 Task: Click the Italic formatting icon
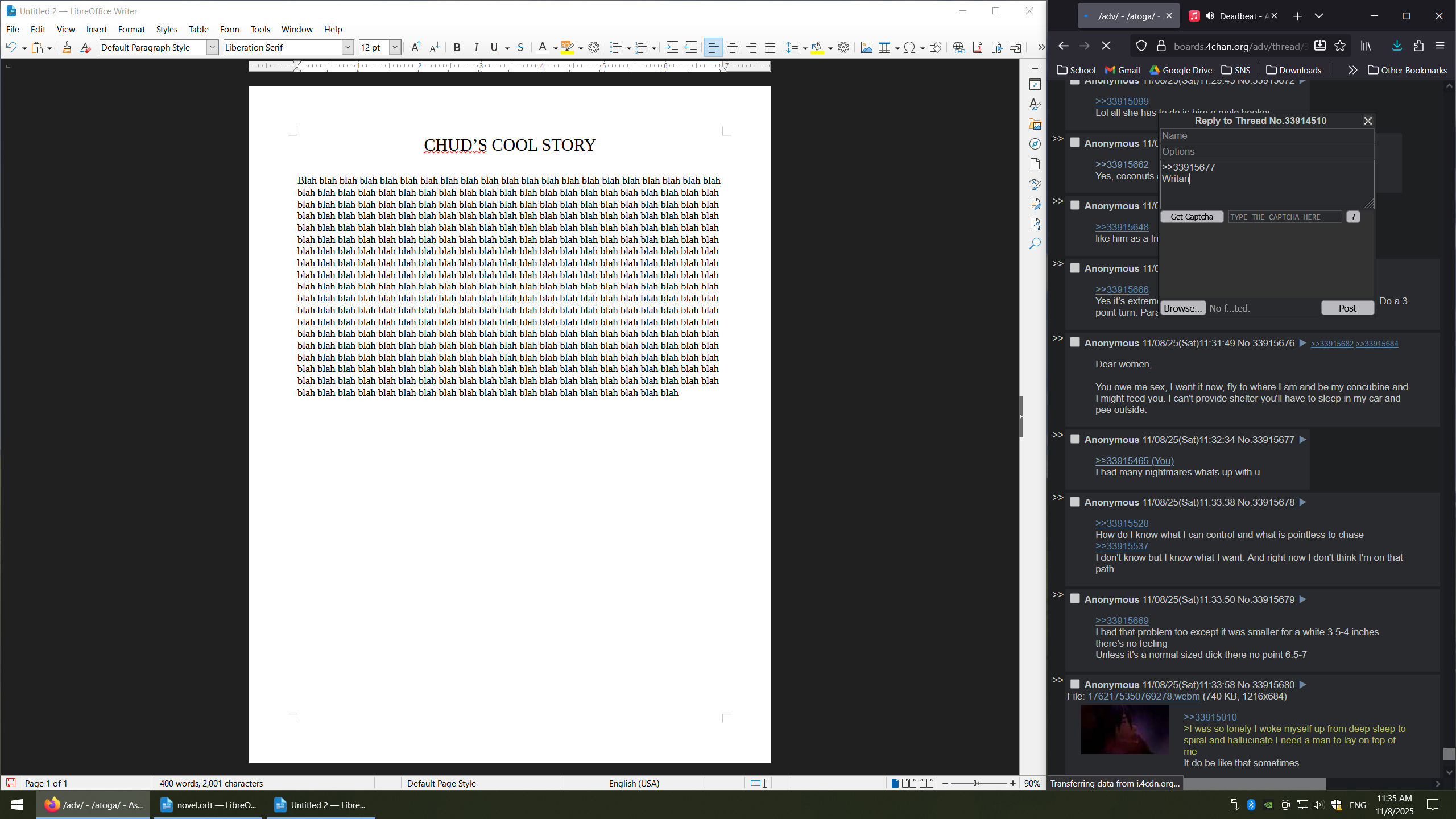(x=476, y=48)
